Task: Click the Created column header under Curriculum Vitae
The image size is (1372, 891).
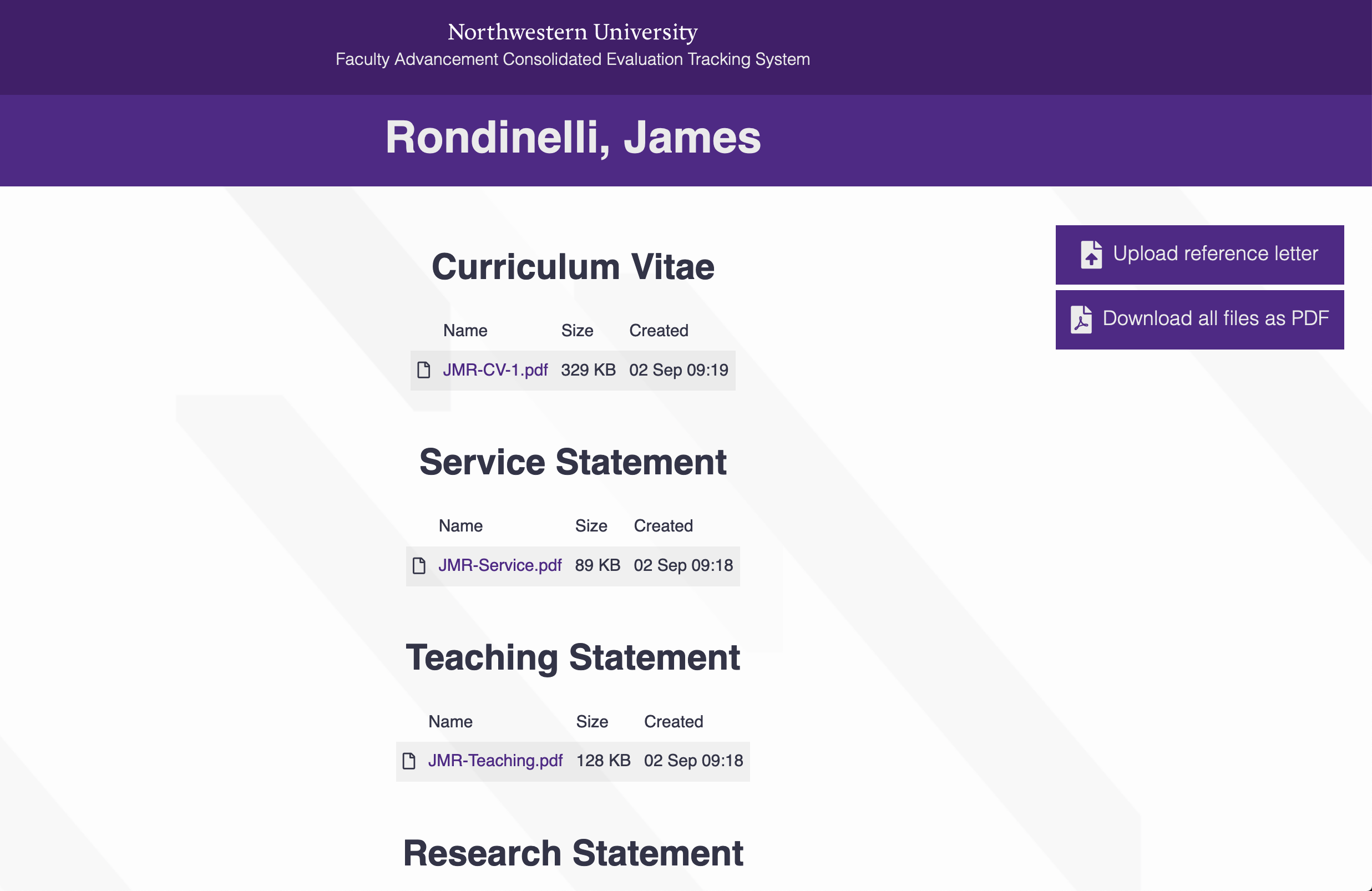Action: (659, 331)
